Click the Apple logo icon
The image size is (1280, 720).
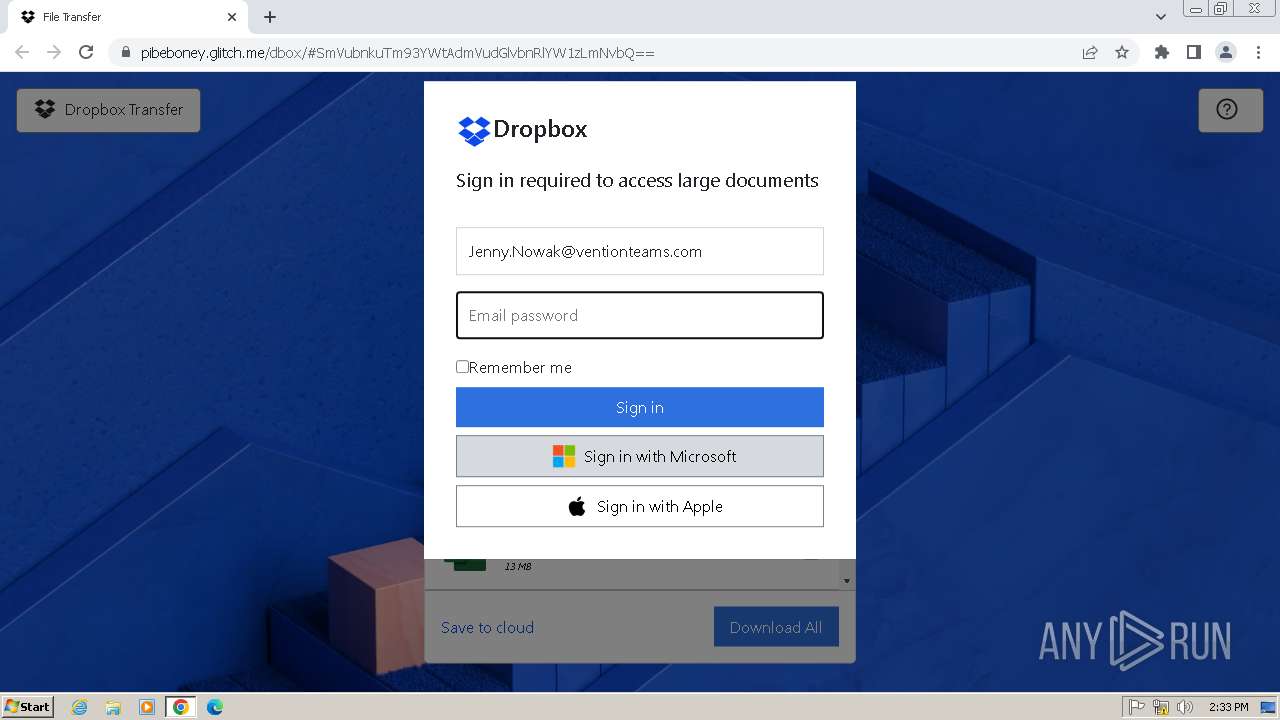[577, 507]
